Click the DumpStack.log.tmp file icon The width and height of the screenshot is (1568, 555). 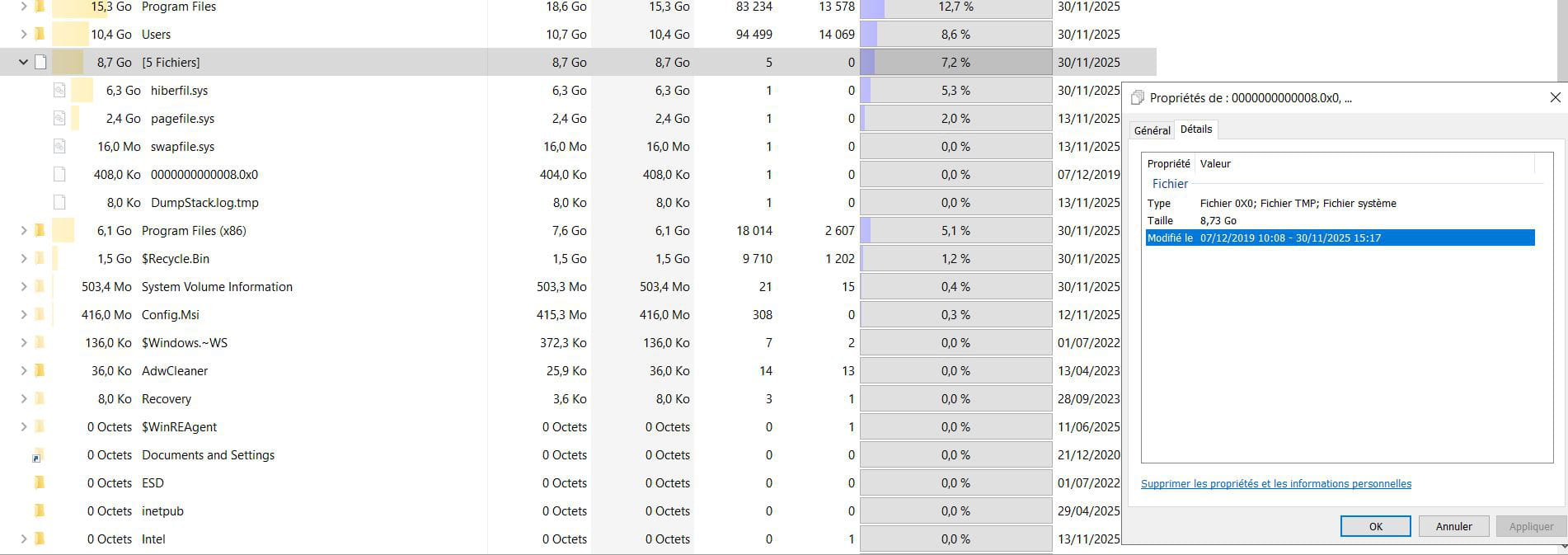point(59,203)
